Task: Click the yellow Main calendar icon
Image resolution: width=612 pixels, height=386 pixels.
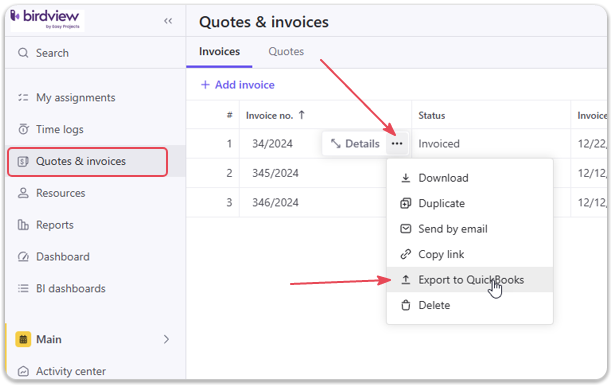Action: pyautogui.click(x=23, y=339)
